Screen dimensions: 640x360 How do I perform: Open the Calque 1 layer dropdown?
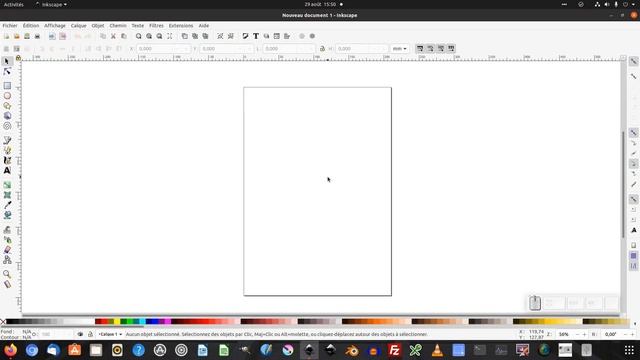coord(110,334)
